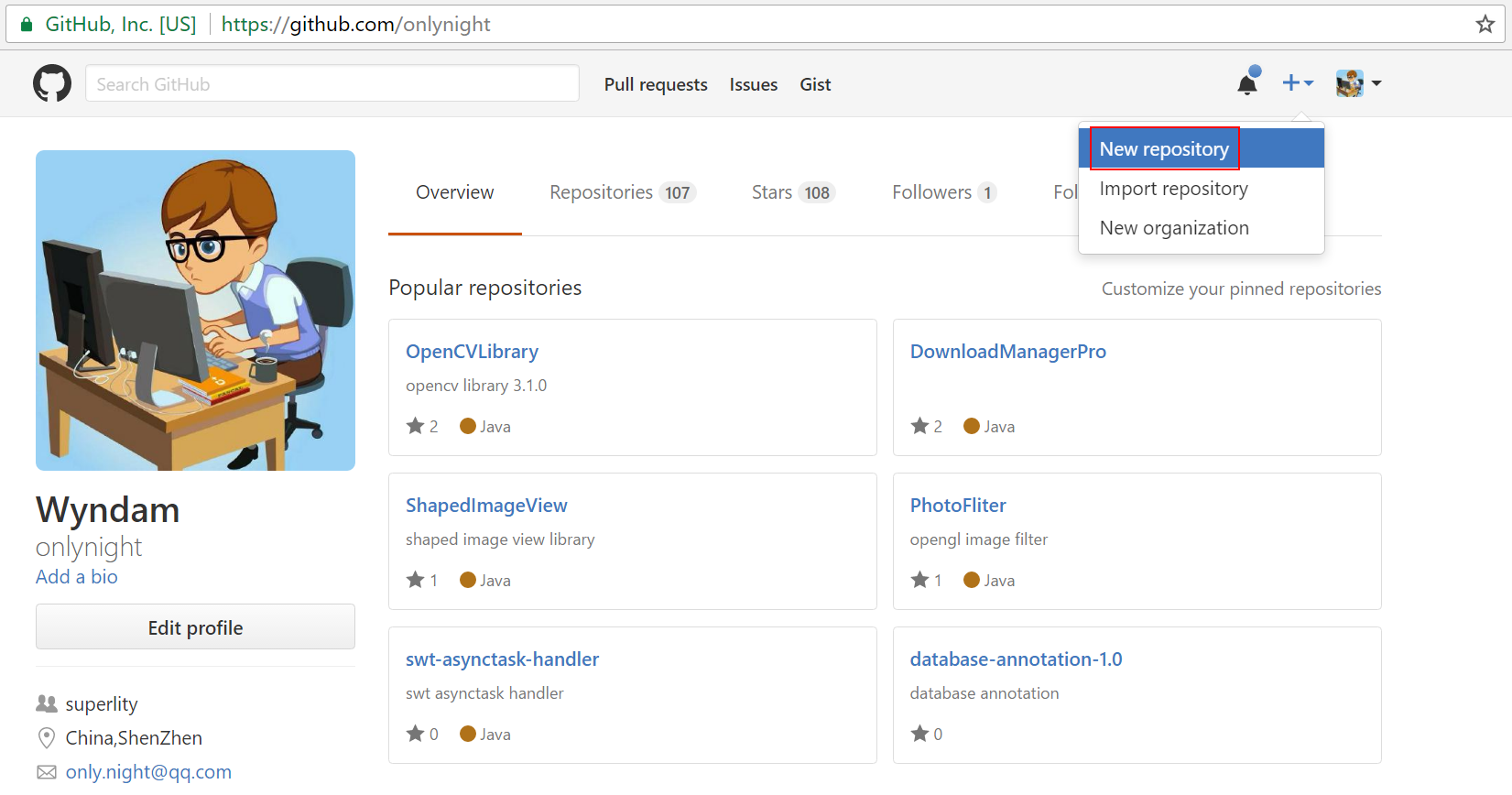Viewport: 1512px width, 795px height.
Task: Select New repository from the menu
Action: [x=1202, y=148]
